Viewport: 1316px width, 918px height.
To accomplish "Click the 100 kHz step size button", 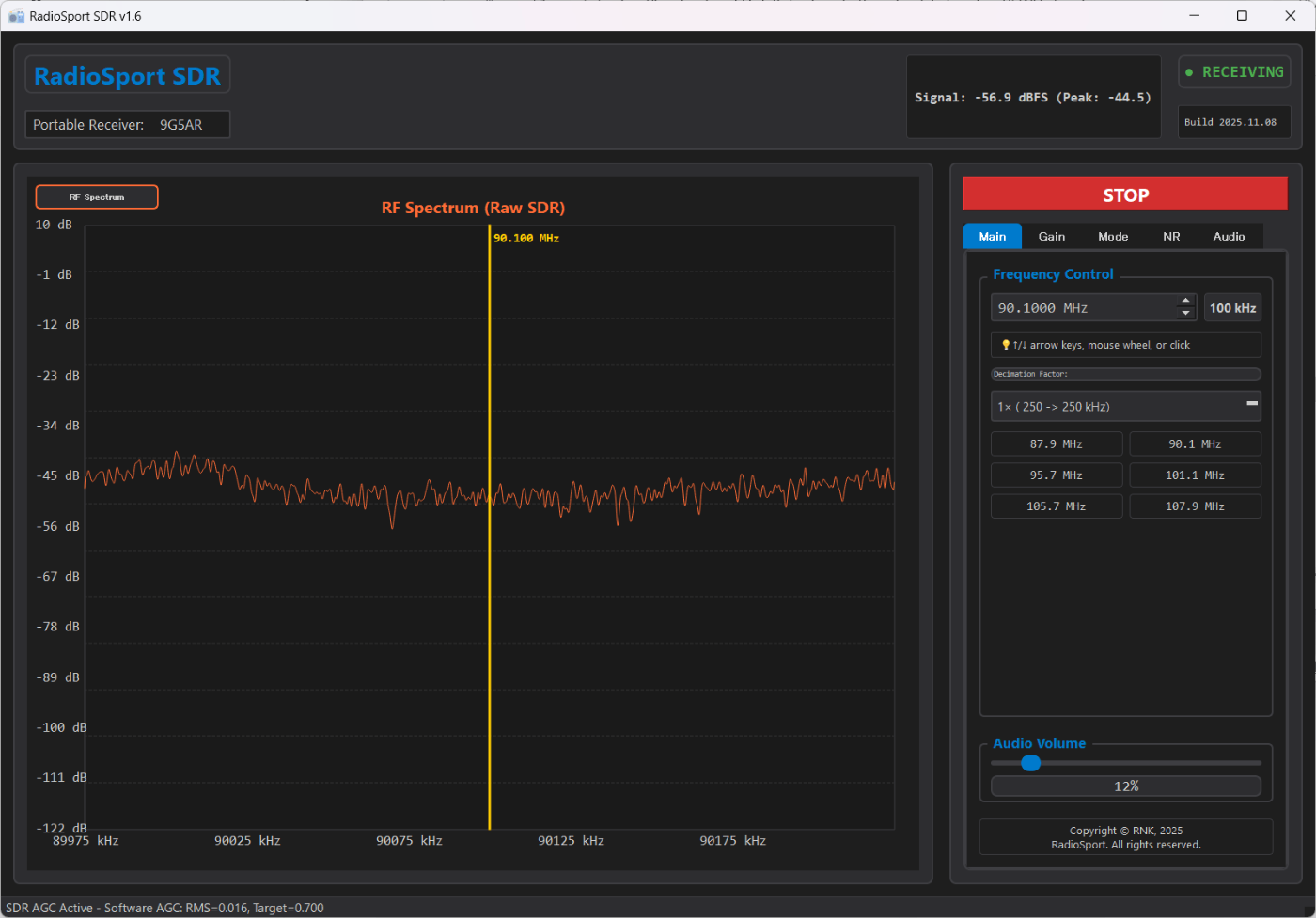I will coord(1232,308).
